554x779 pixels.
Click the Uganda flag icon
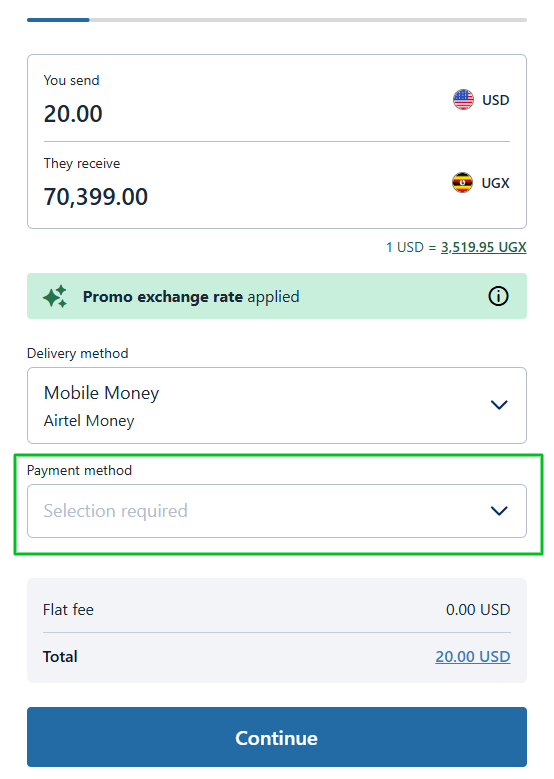point(462,183)
